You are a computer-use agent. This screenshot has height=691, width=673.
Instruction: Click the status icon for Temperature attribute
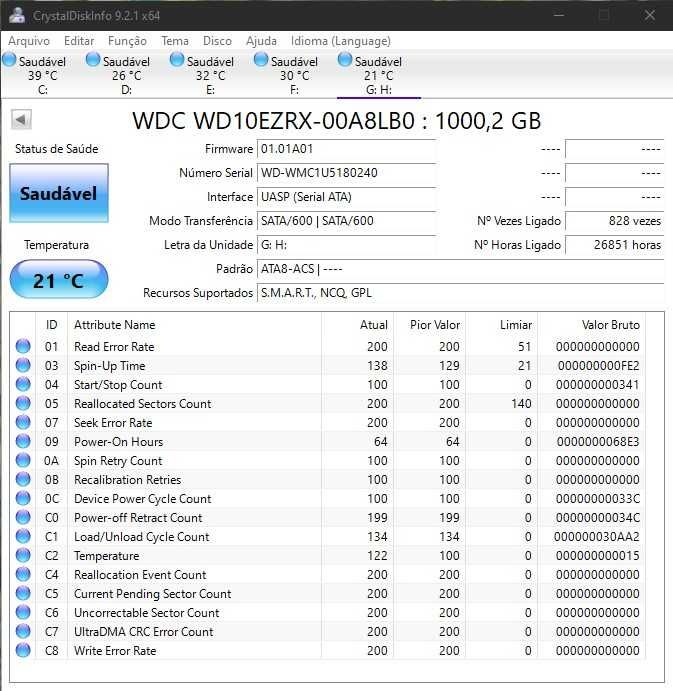(23, 555)
